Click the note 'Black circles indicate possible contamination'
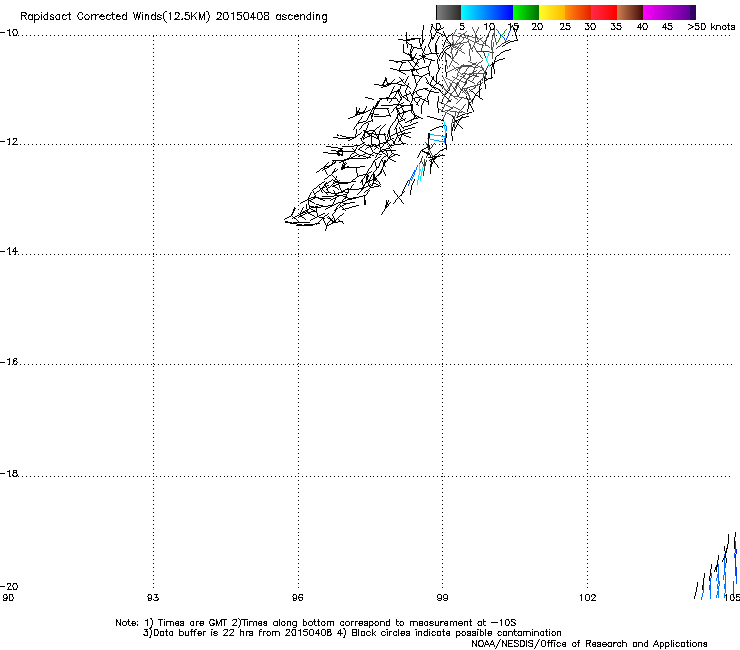This screenshot has height=650, width=740. pyautogui.click(x=456, y=633)
